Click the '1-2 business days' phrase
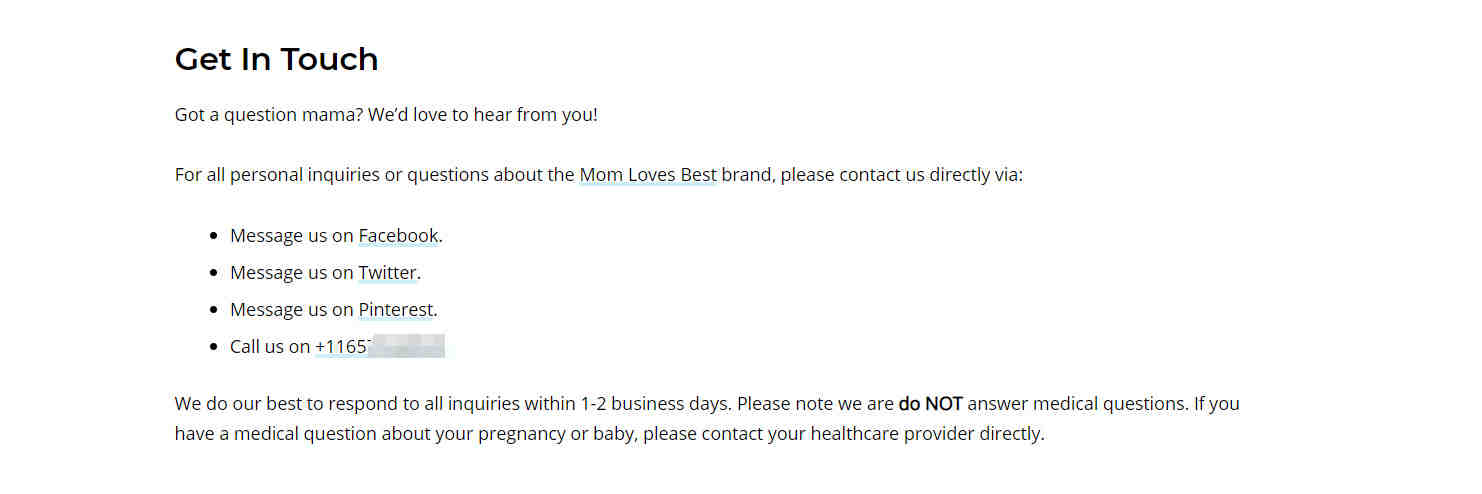1482x494 pixels. [x=654, y=404]
